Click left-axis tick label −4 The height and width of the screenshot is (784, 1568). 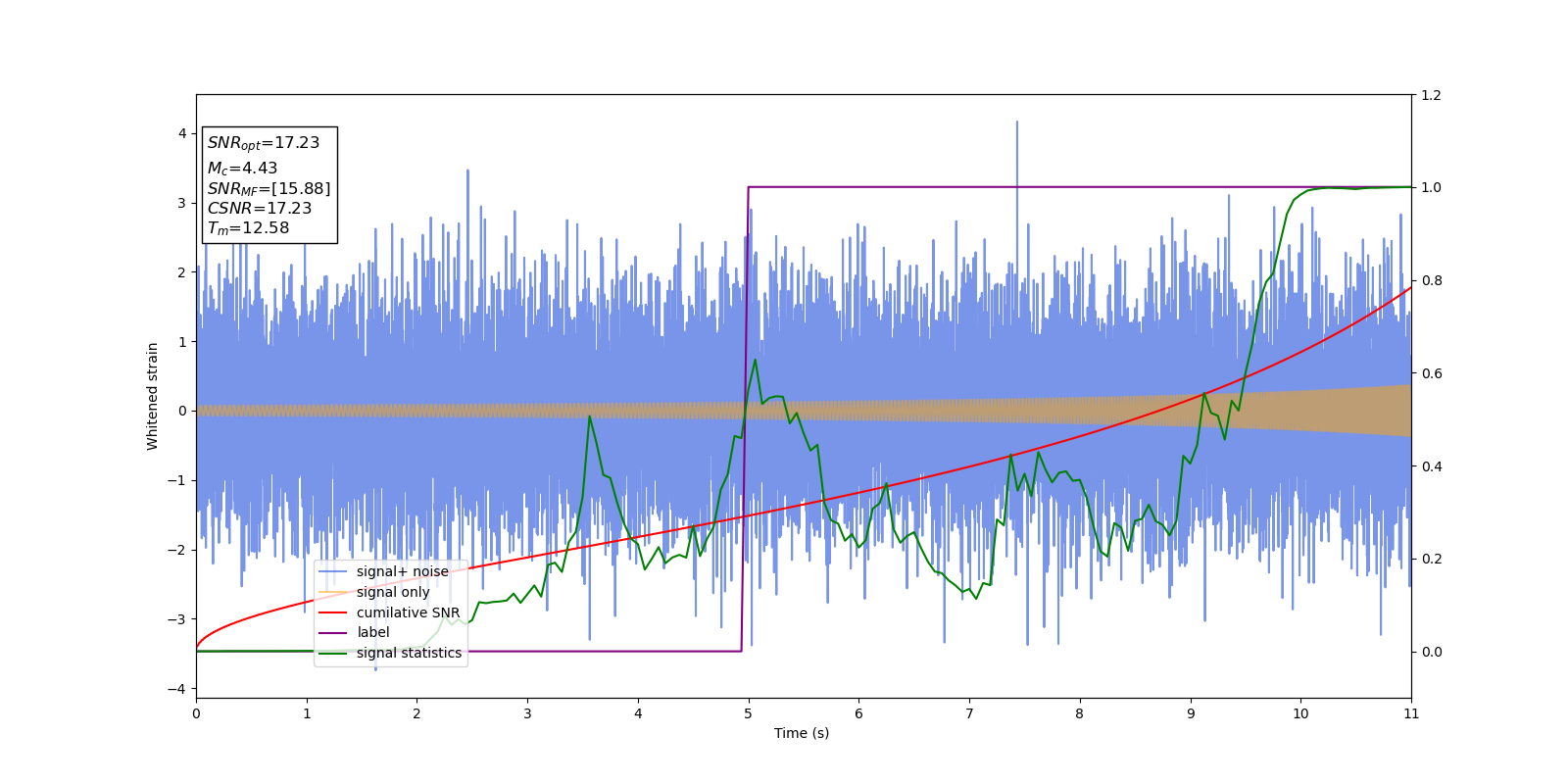click(x=177, y=689)
